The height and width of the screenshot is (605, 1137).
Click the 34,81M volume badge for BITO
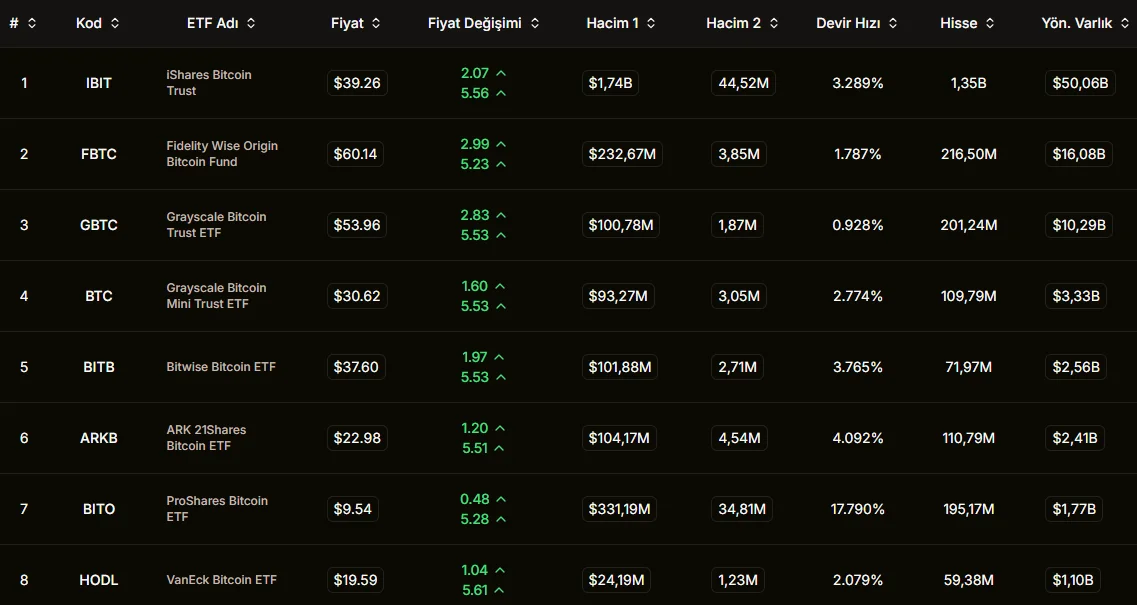(743, 509)
